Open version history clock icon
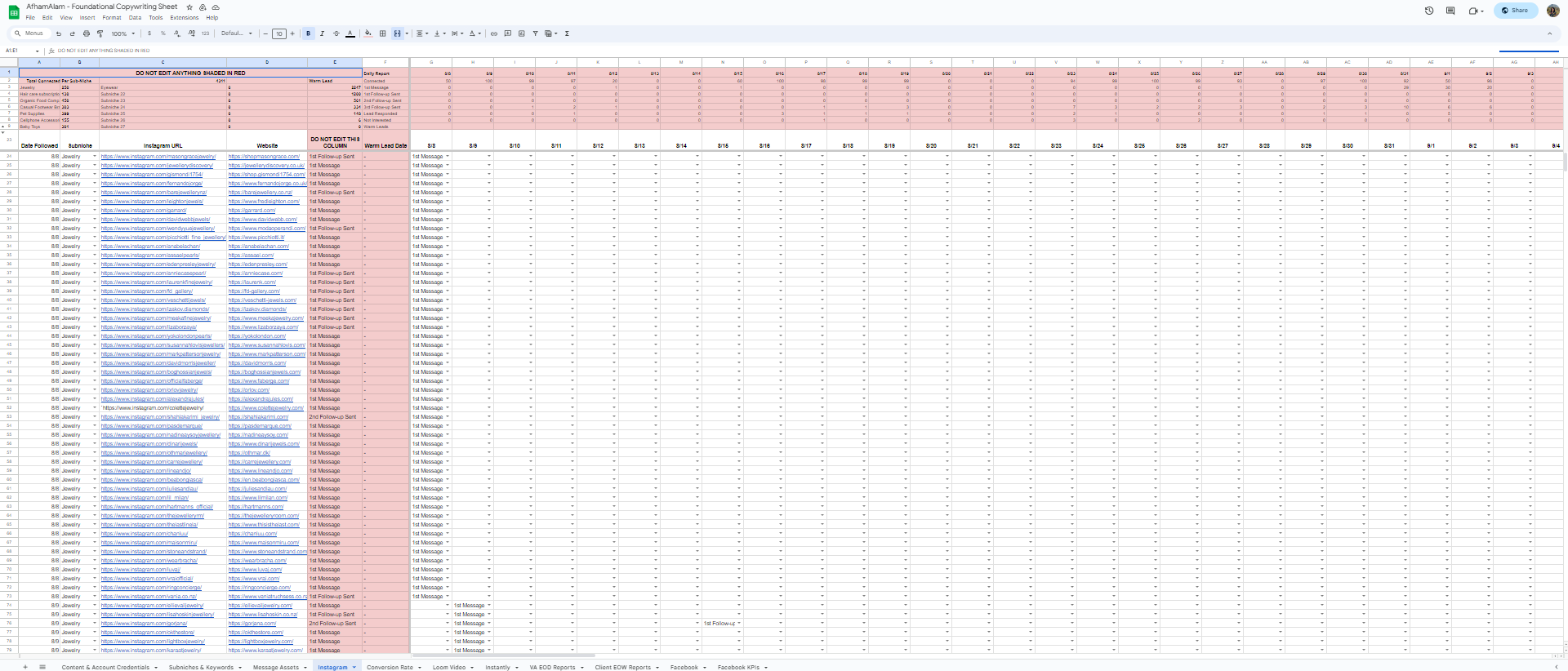The height and width of the screenshot is (671, 1568). click(x=1429, y=11)
